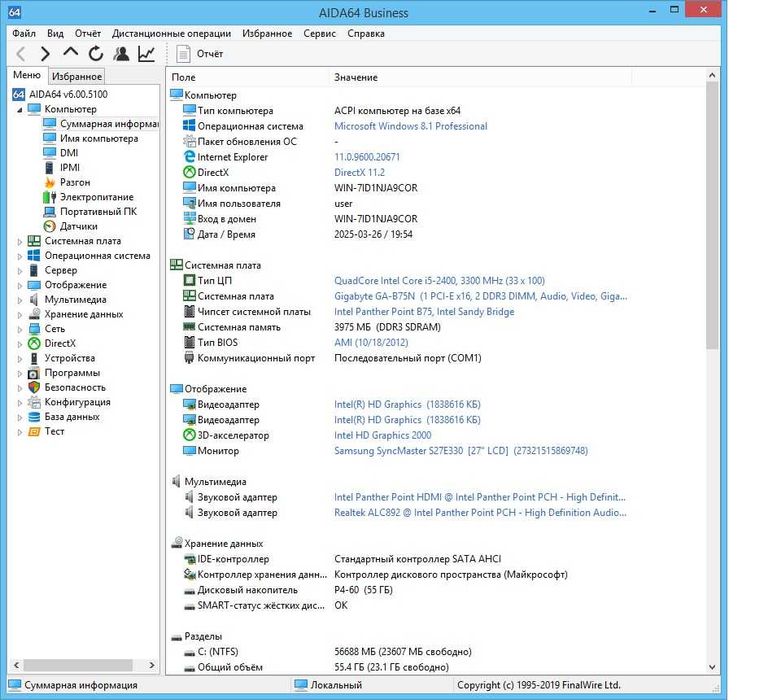Click the Системная память RAM icon
Viewport: 781px width, 700px height.
189,327
